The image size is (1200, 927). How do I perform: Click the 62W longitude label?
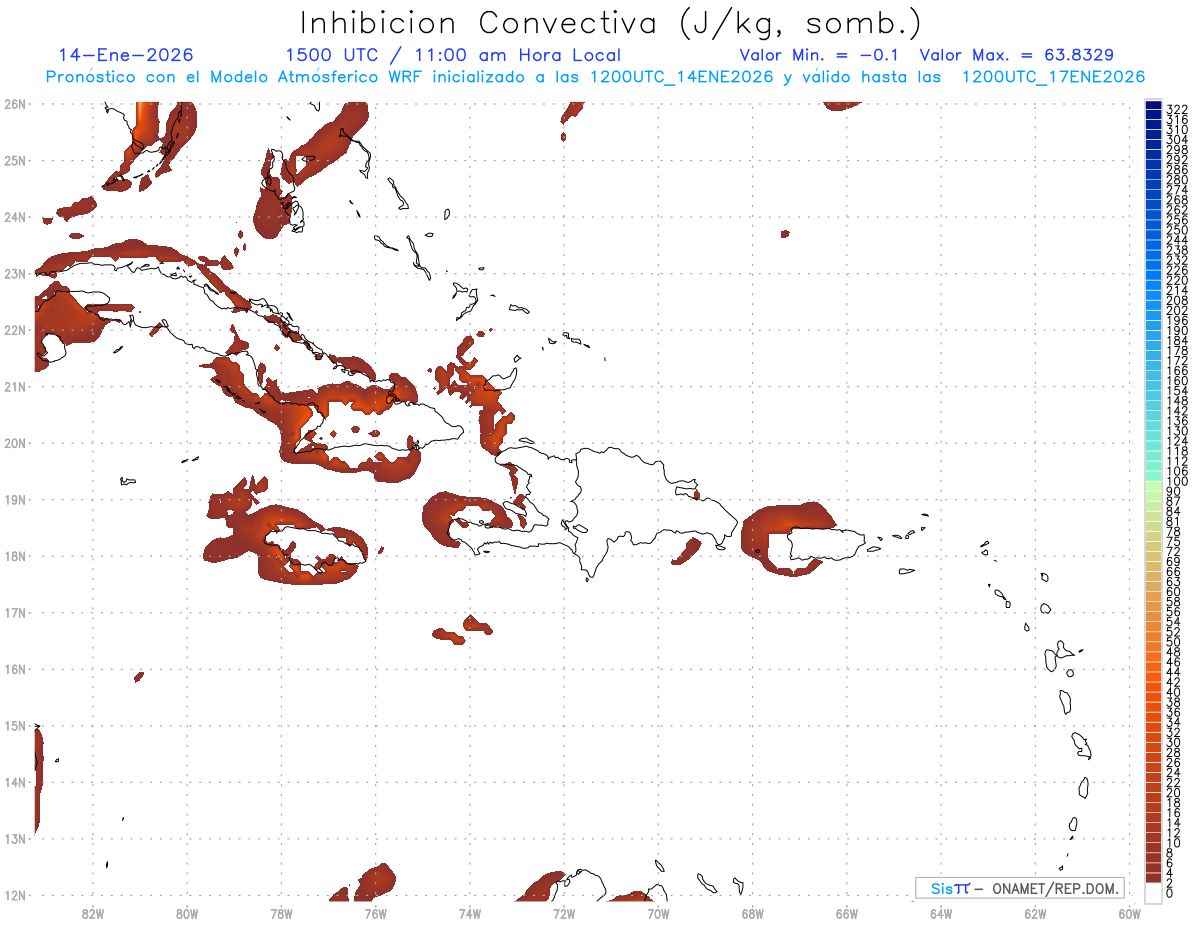1036,913
